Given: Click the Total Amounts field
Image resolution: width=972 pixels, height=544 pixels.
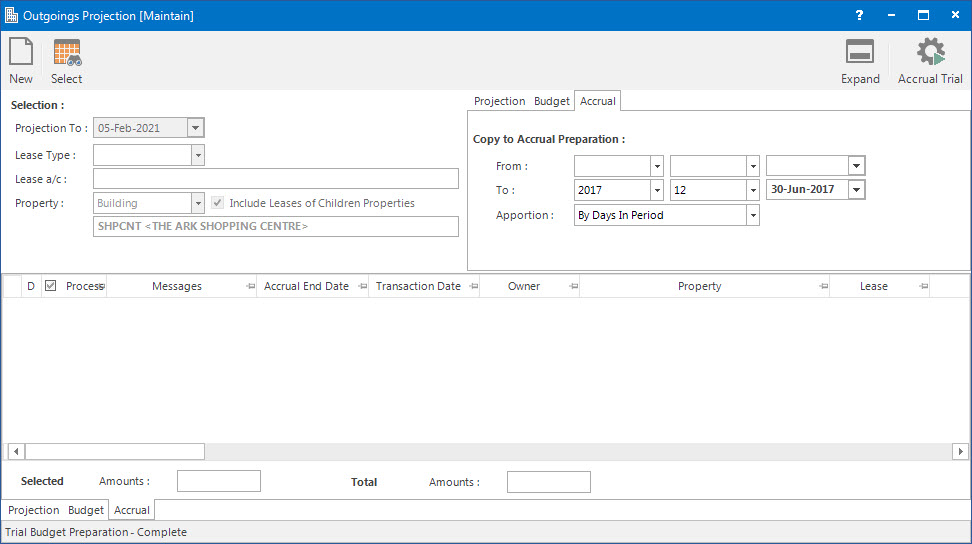Looking at the screenshot, I should coord(549,481).
